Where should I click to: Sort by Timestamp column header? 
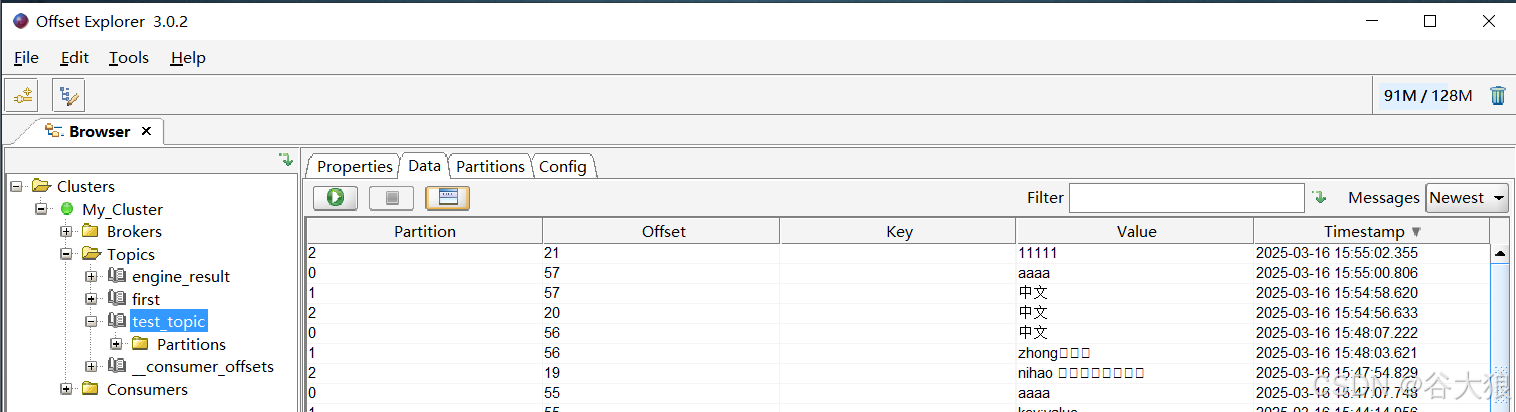pos(1371,232)
